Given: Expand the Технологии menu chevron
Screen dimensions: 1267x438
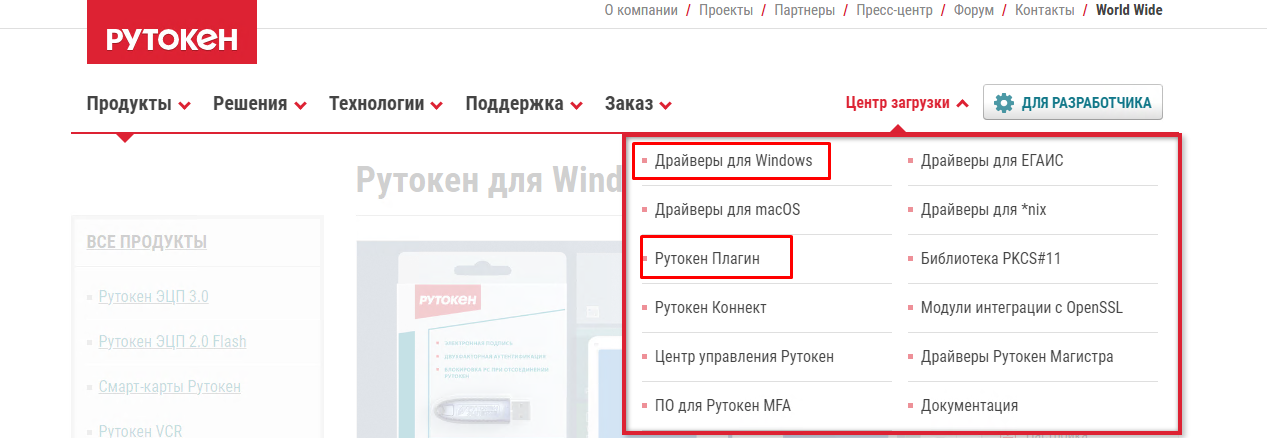Looking at the screenshot, I should [436, 105].
